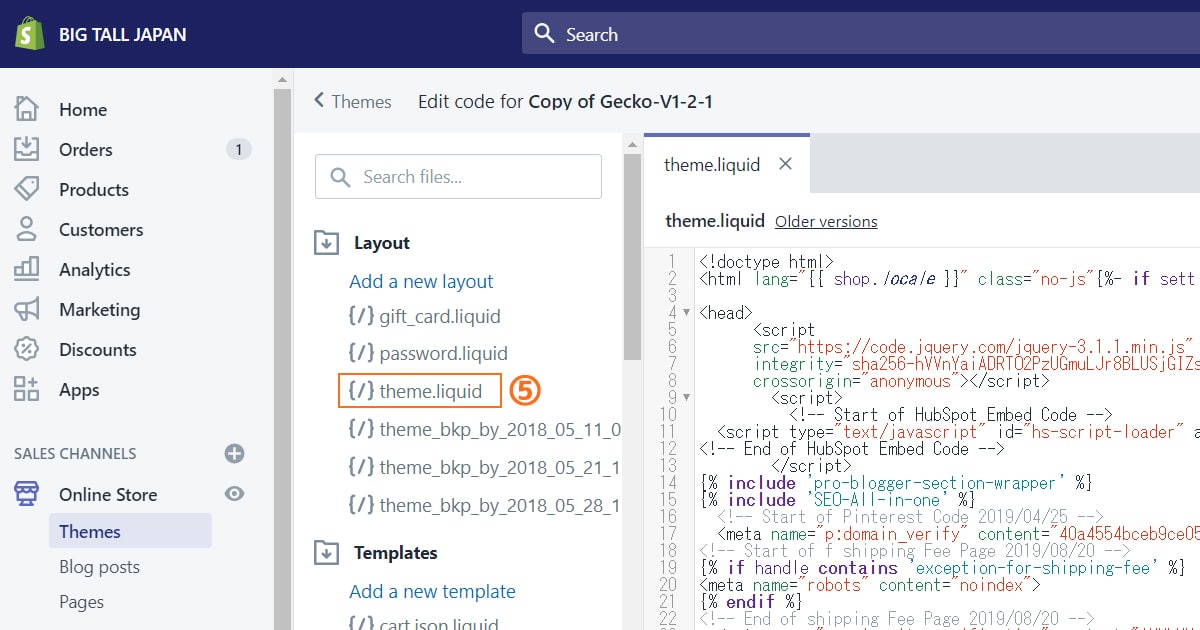Image resolution: width=1200 pixels, height=630 pixels.
Task: Click the magnifier icon in Search files
Action: [x=340, y=177]
